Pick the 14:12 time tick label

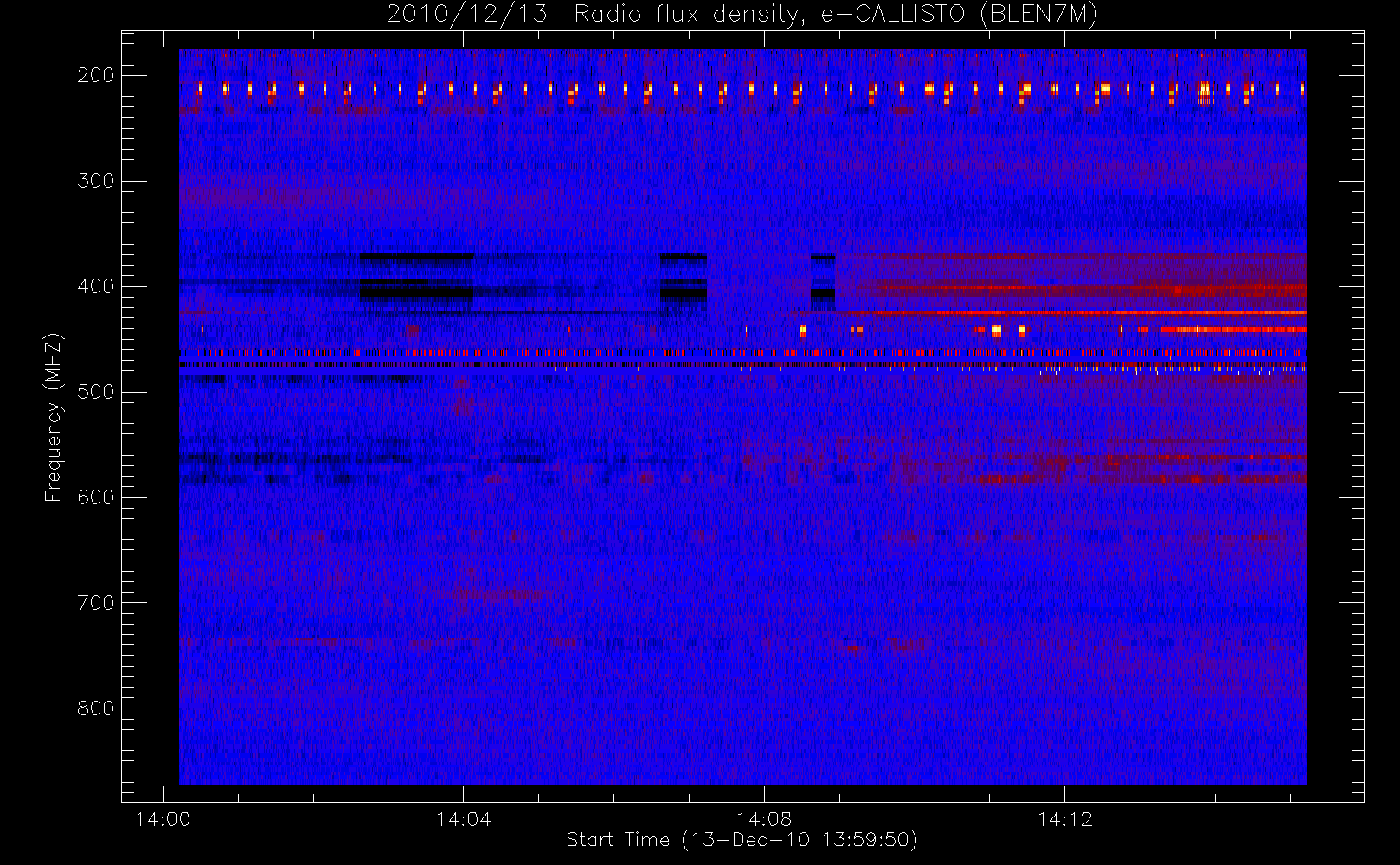(1064, 818)
